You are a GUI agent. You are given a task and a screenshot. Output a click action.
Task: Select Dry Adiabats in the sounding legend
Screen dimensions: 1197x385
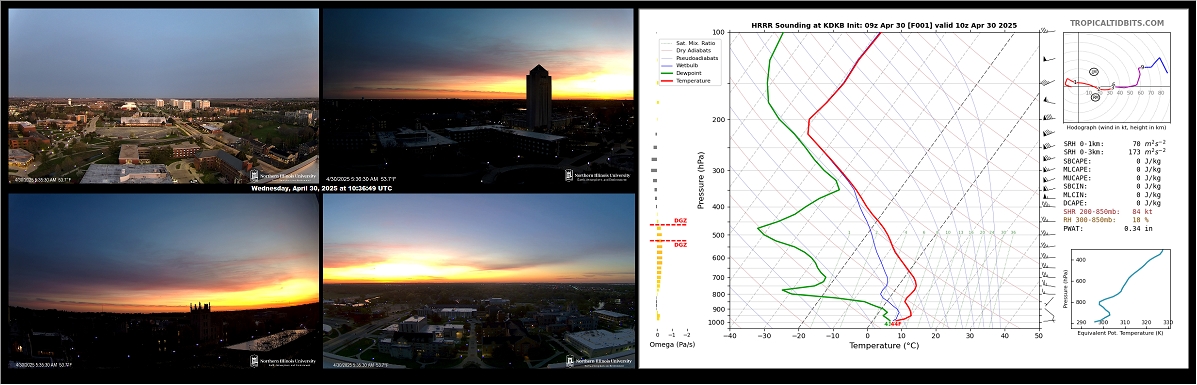[x=692, y=50]
